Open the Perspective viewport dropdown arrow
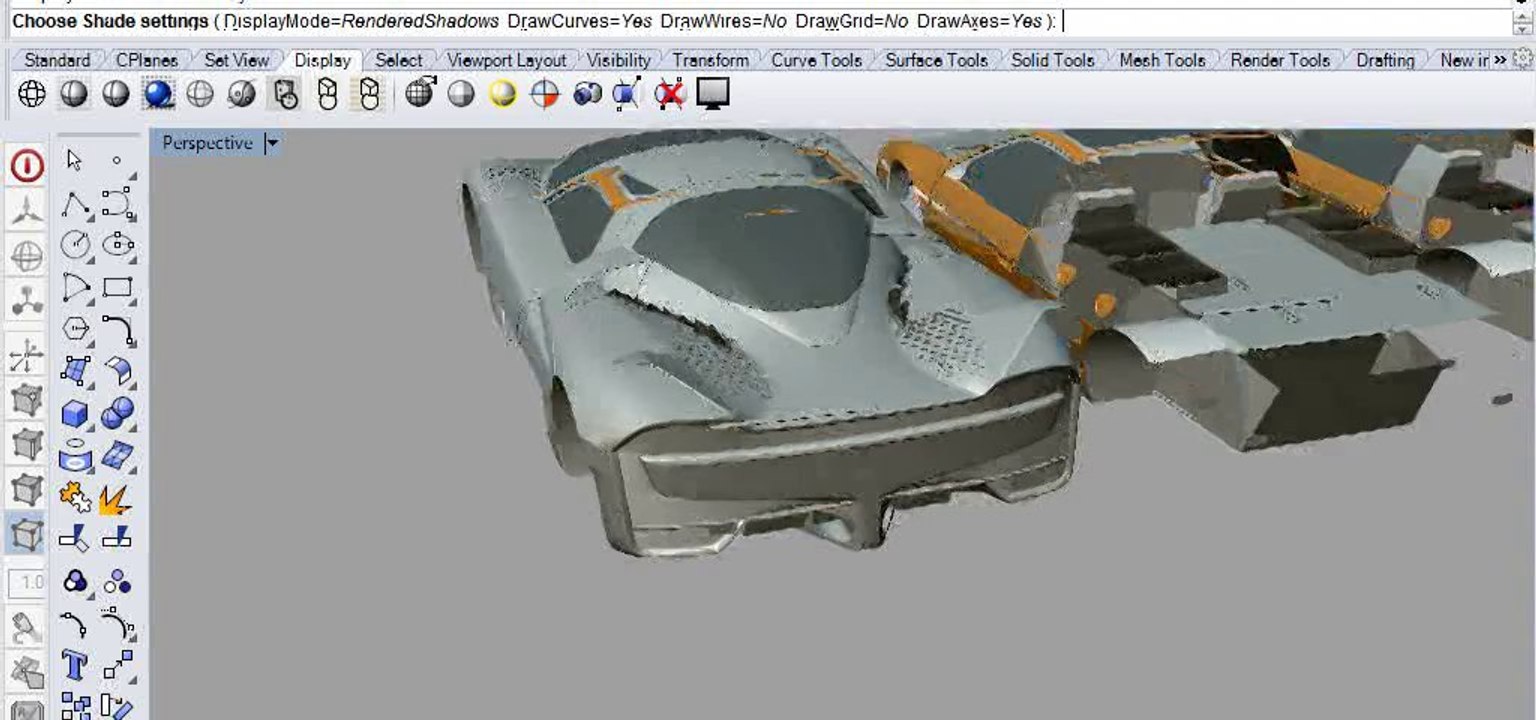Viewport: 1536px width, 720px height. tap(272, 144)
